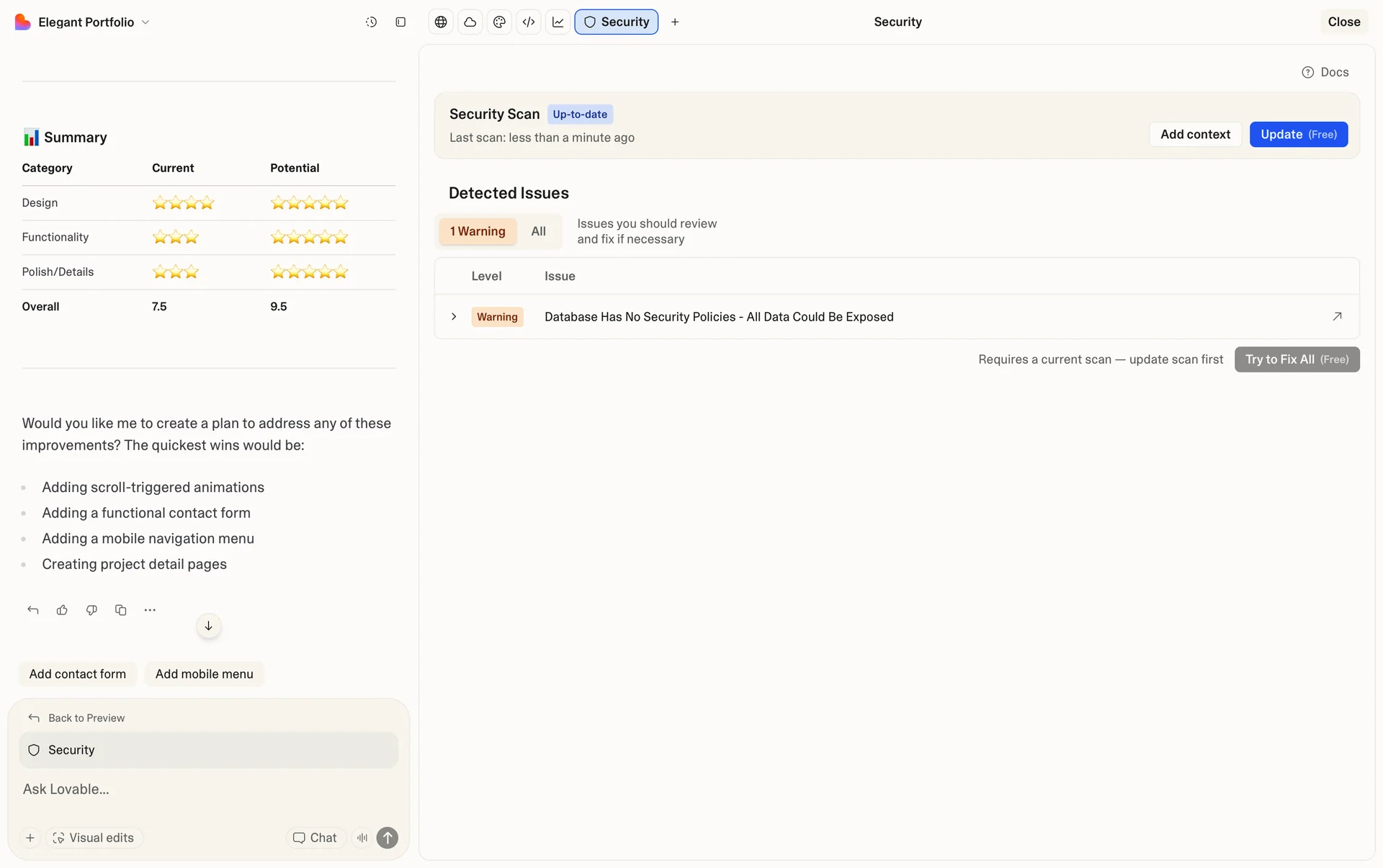Open the code editor icon
This screenshot has height=868, width=1383.
[529, 22]
